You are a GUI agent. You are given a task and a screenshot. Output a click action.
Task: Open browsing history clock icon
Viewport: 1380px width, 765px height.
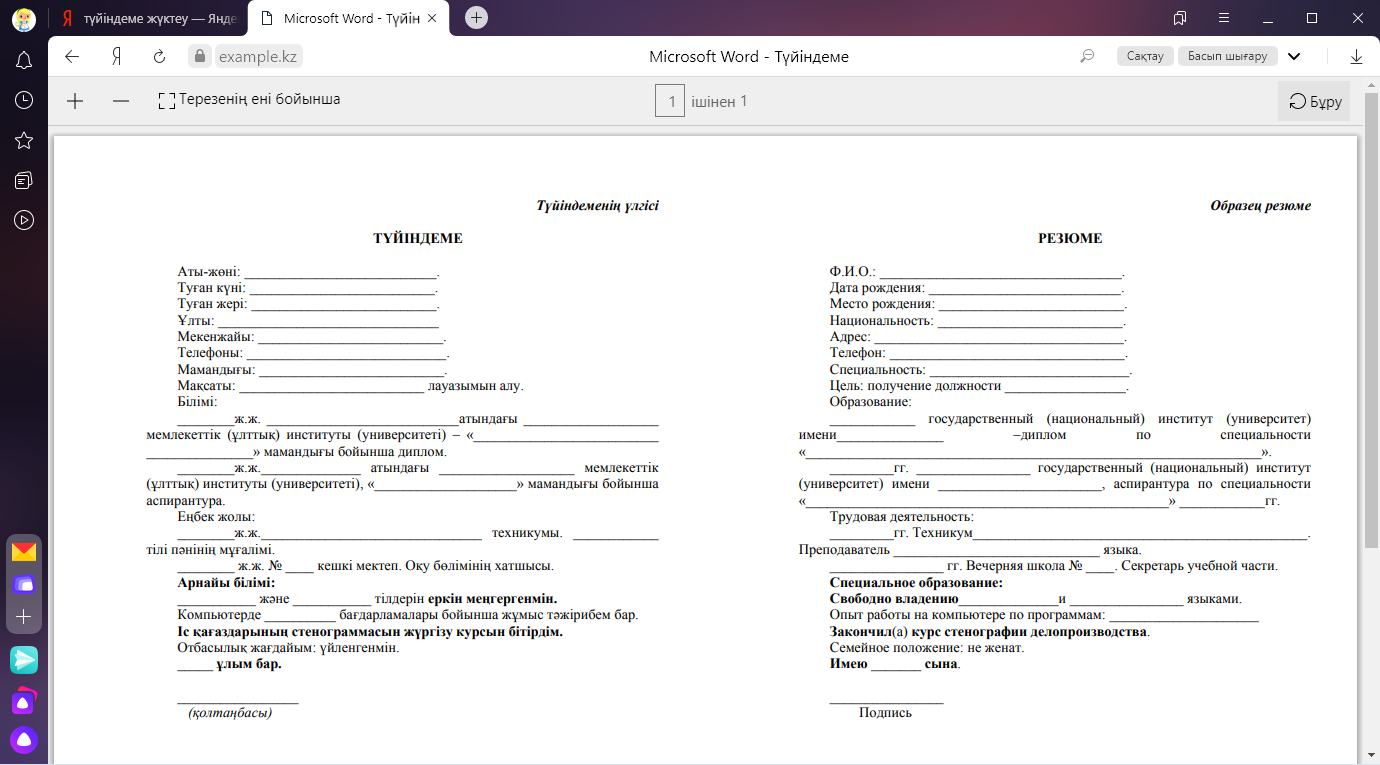pos(24,100)
